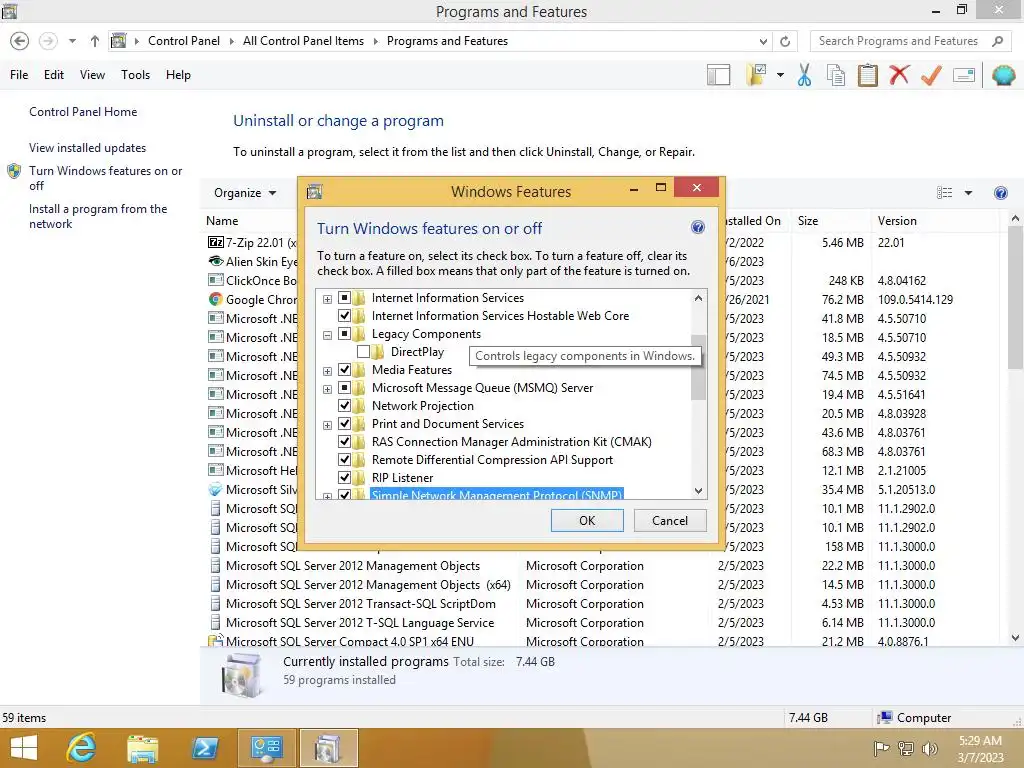The image size is (1024, 768).
Task: Click the Properties card toolbar icon
Action: 964,75
